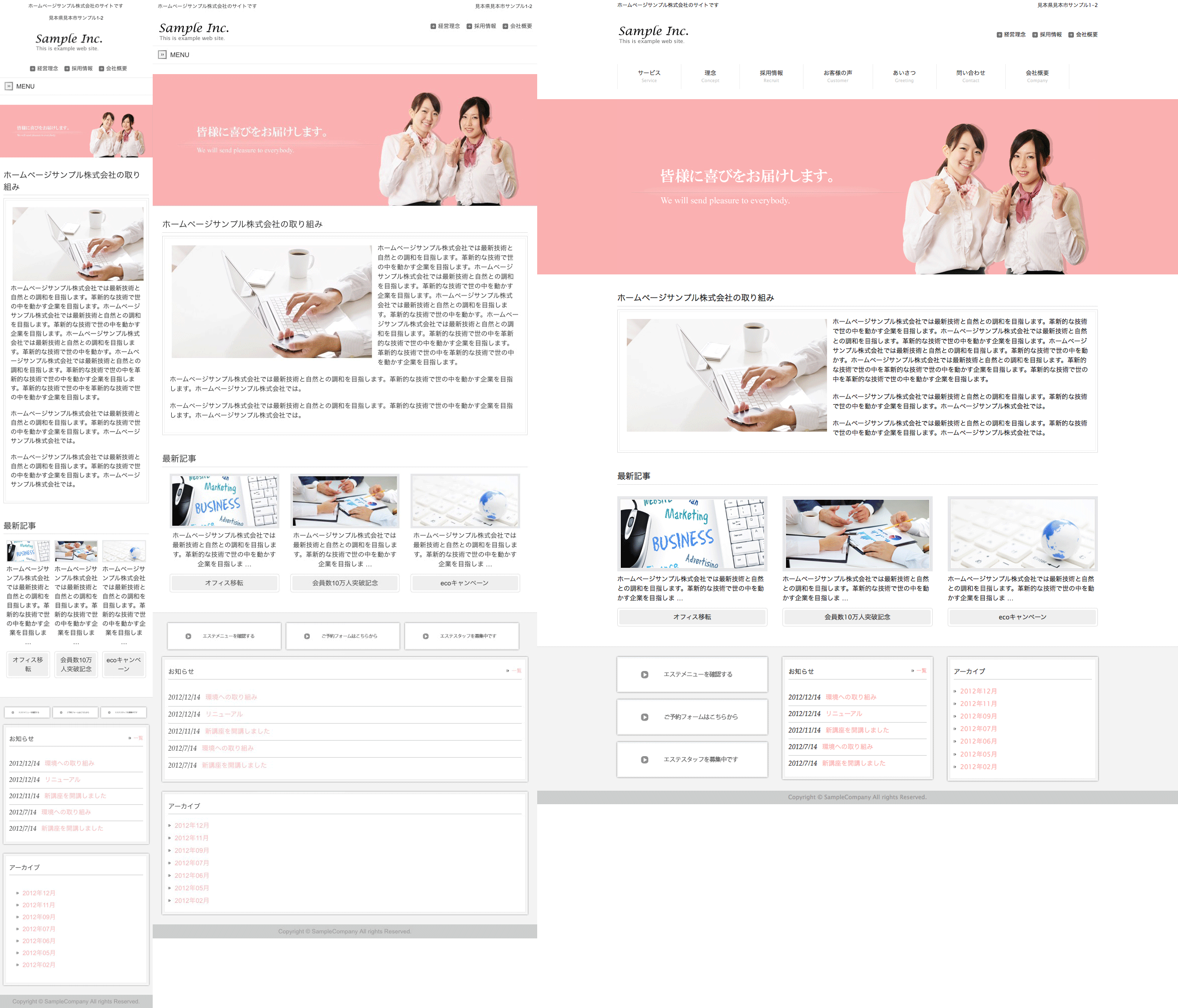Open 2012年12月 archive link in widest layout

click(978, 692)
